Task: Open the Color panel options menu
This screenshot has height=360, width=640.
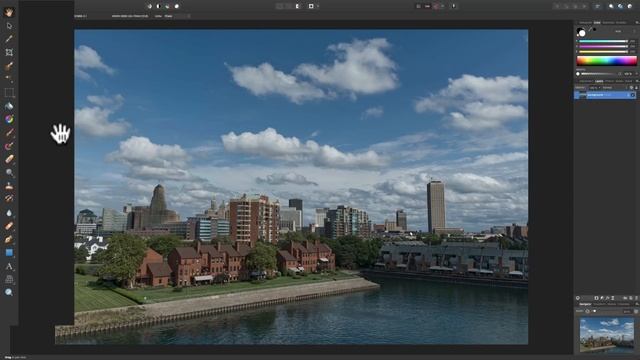Action: pos(637,22)
